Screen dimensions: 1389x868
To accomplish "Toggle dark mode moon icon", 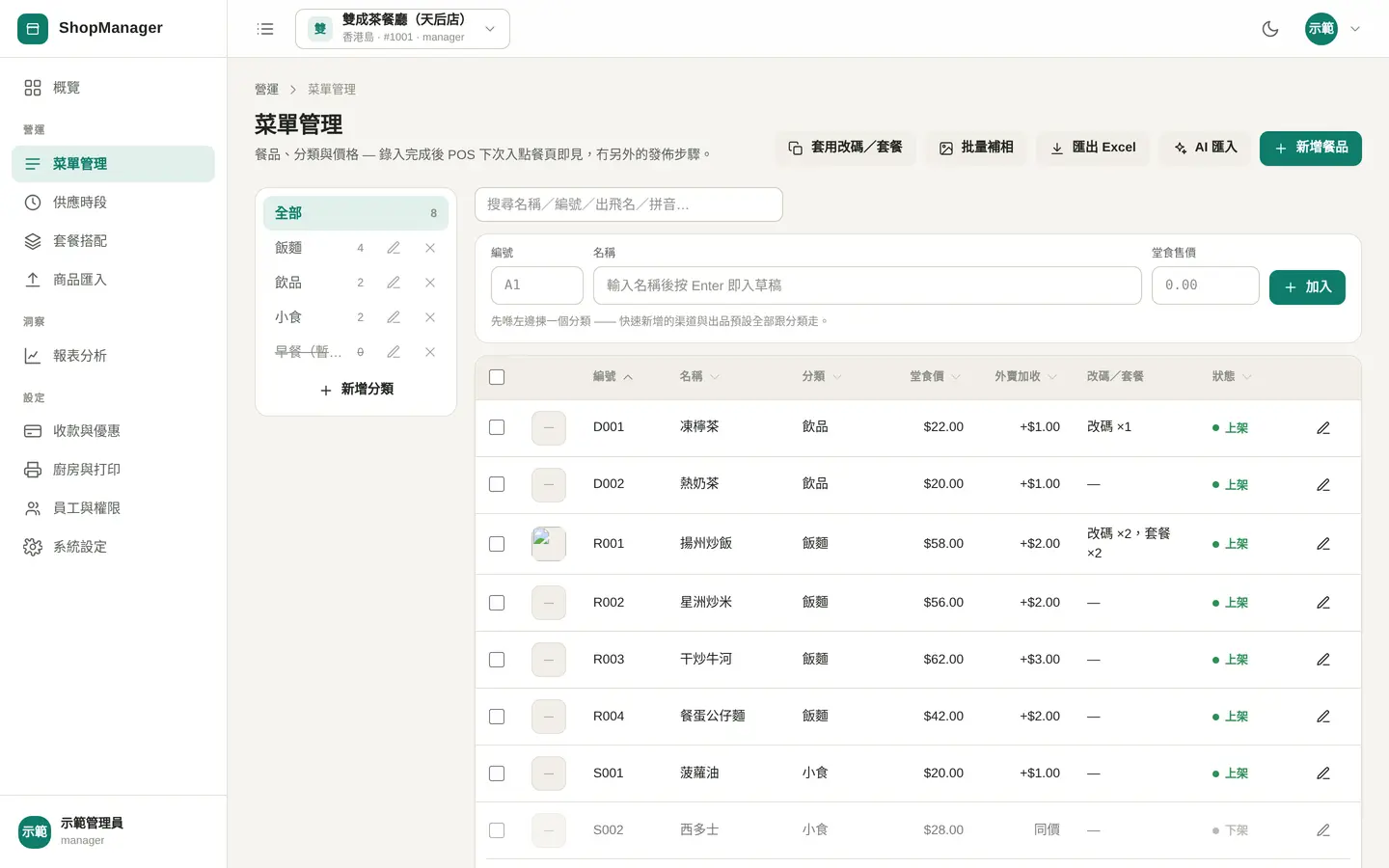I will [1270, 29].
